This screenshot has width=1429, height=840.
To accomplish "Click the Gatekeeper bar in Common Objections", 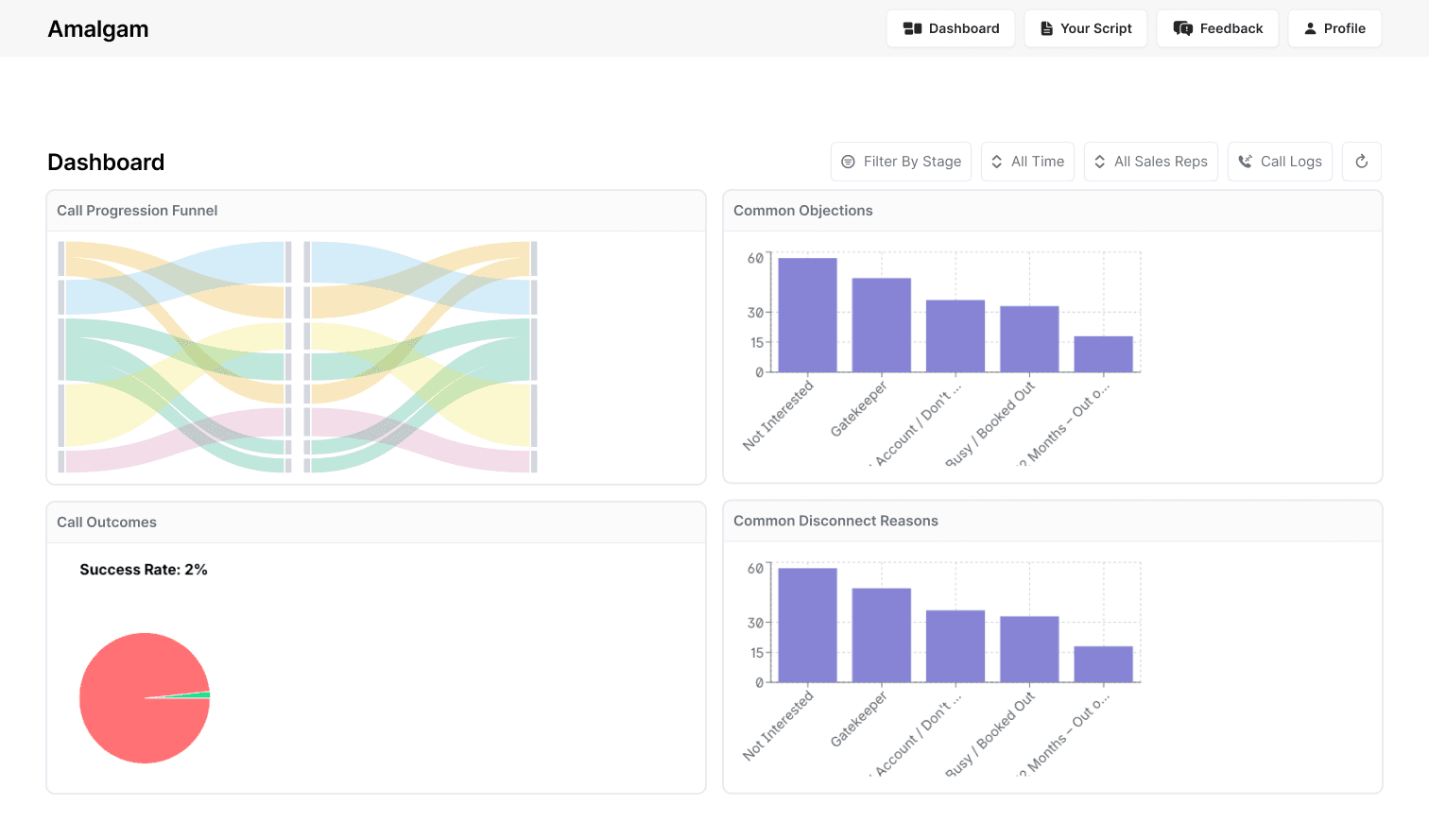I will click(x=882, y=325).
